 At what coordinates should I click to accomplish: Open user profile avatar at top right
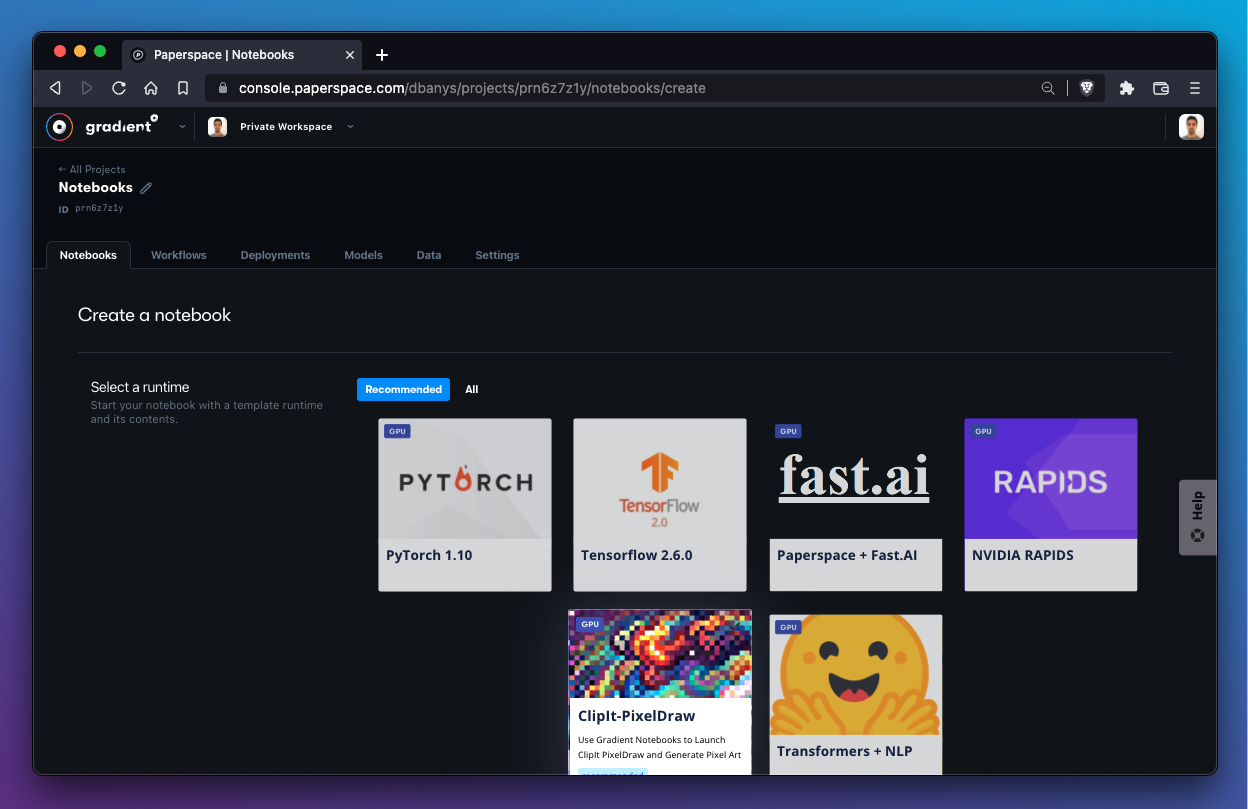point(1191,126)
